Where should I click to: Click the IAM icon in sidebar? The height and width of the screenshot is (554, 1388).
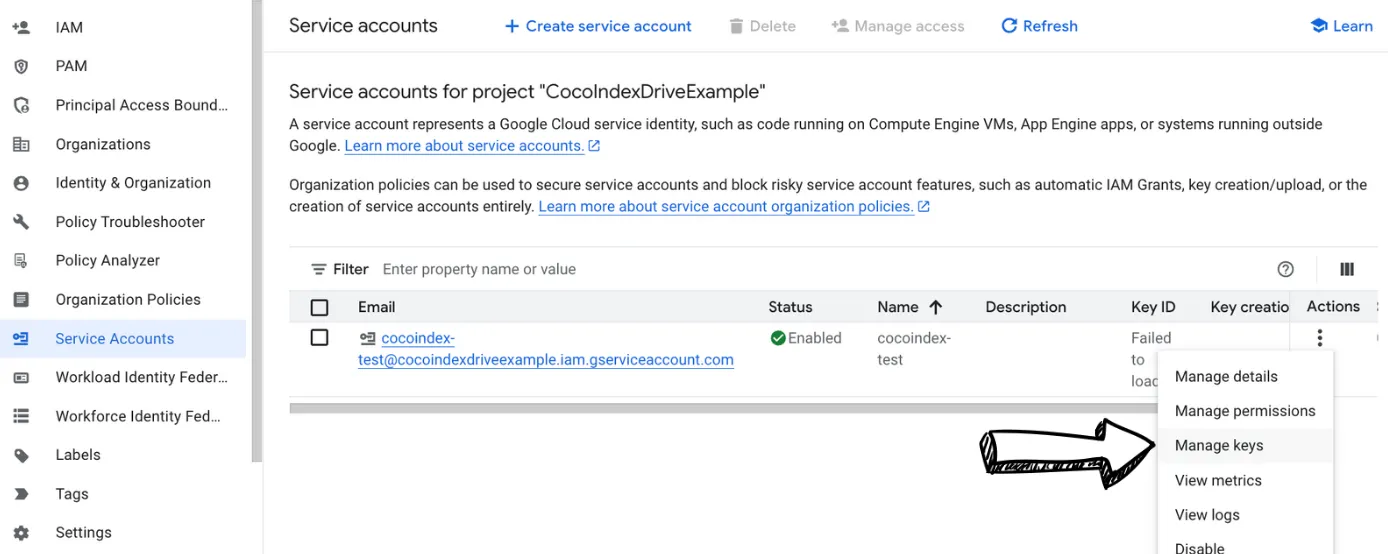pyautogui.click(x=21, y=27)
